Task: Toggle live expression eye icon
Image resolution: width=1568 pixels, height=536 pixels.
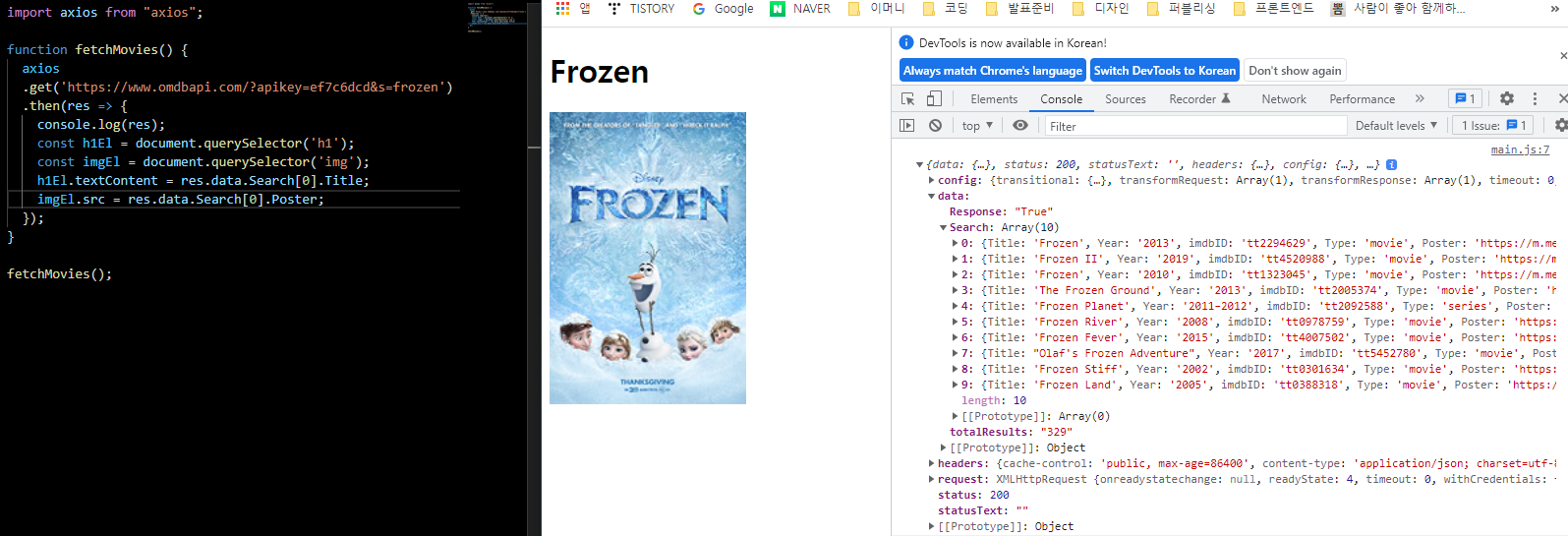Action: (x=1020, y=125)
